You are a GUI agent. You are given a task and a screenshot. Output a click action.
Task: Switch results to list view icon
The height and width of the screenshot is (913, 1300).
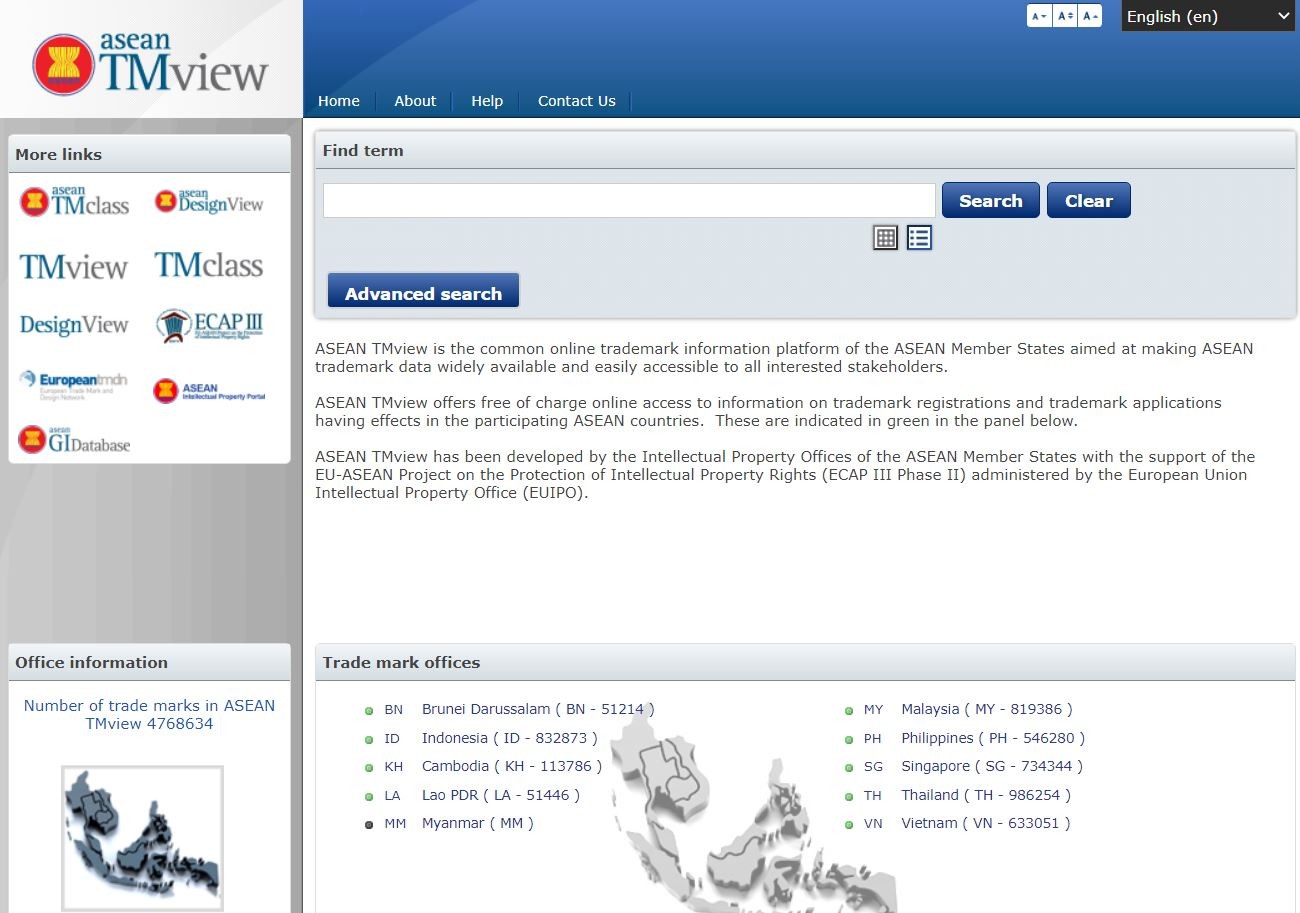coord(919,237)
